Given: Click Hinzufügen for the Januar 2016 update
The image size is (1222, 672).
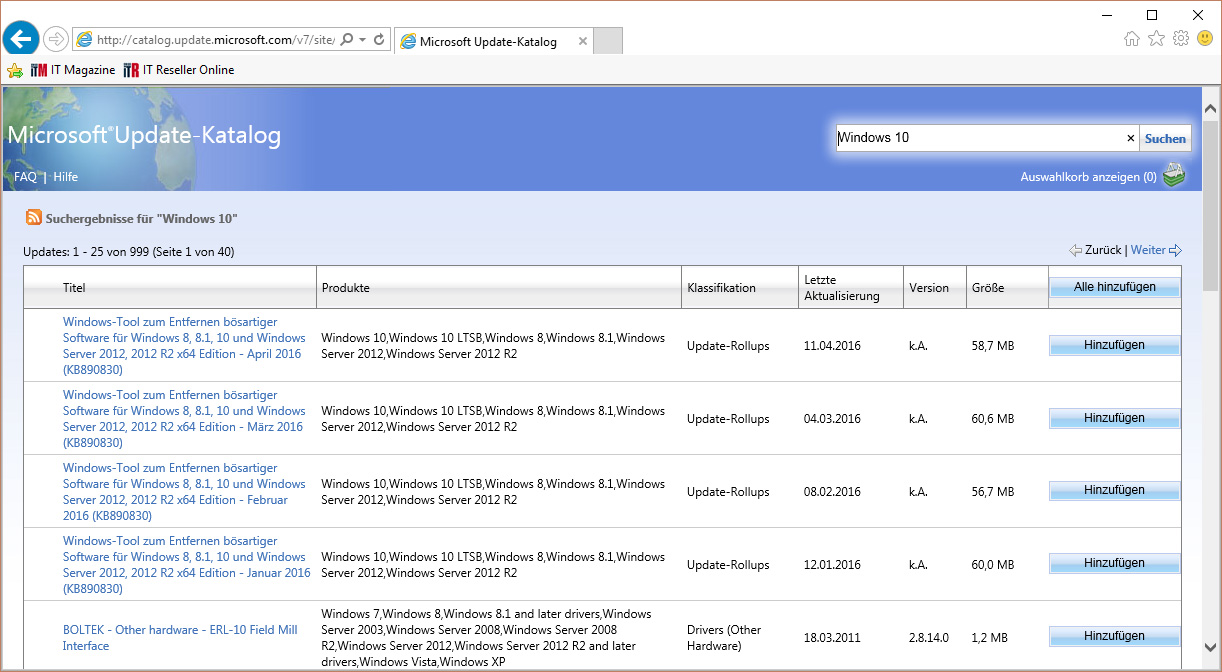Looking at the screenshot, I should pyautogui.click(x=1114, y=564).
